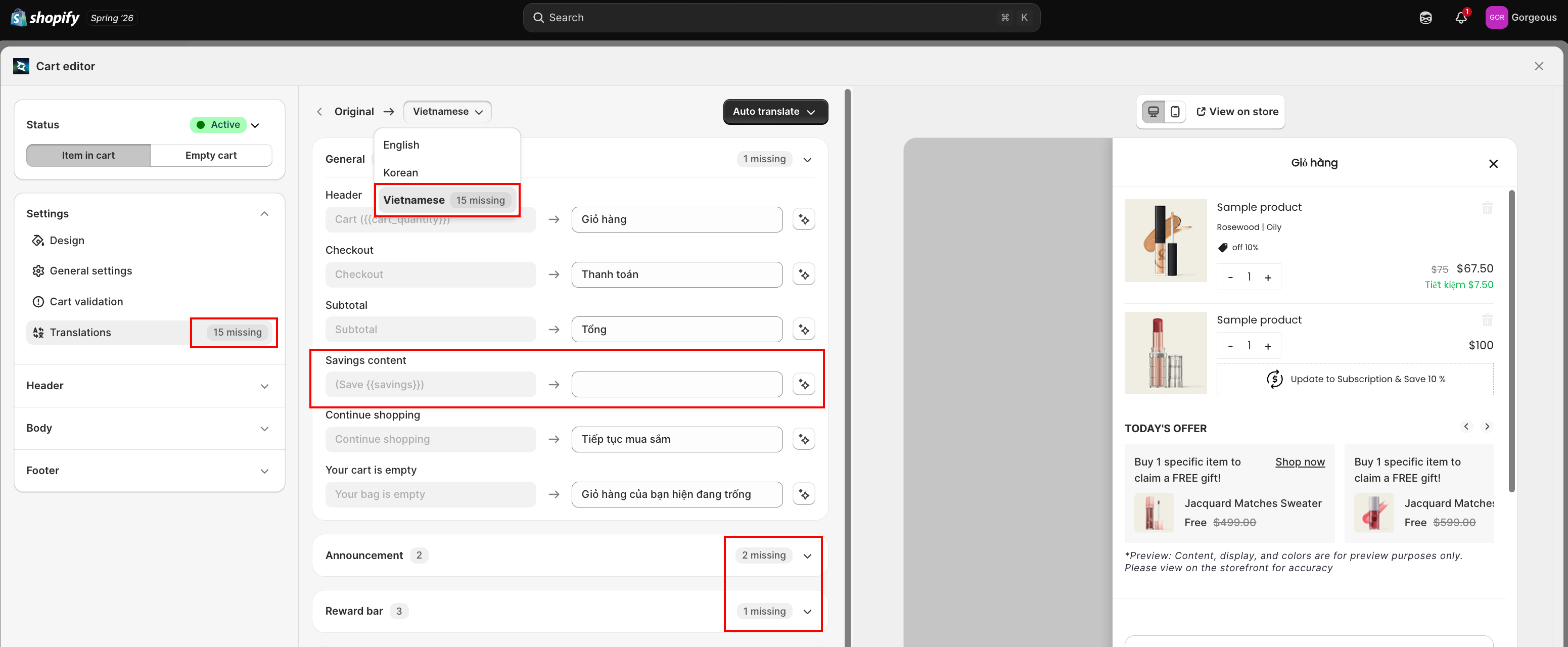Switch preview to mobile view

tap(1175, 112)
